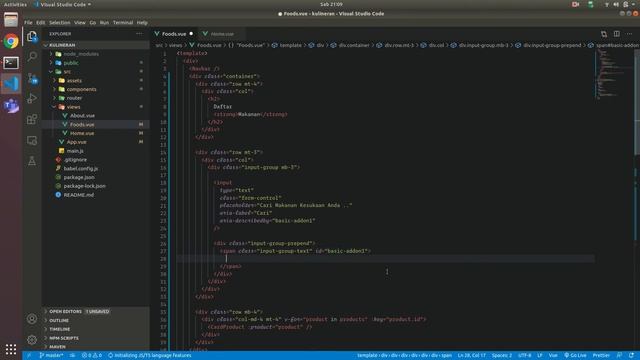Launch Google Chrome from the dock
This screenshot has width=640, height=360.
click(11, 41)
